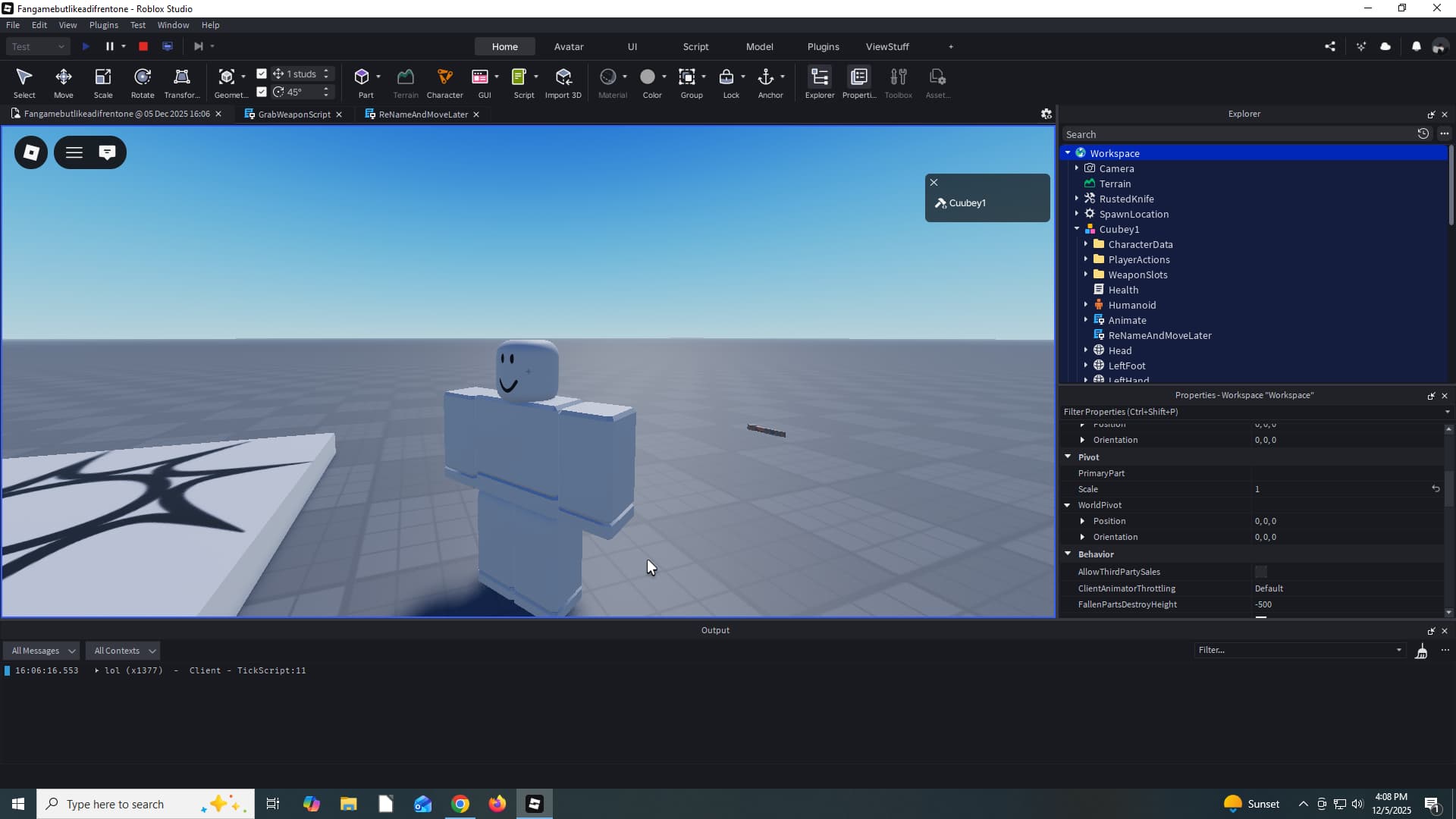
Task: Click the Play test button
Action: click(x=86, y=46)
